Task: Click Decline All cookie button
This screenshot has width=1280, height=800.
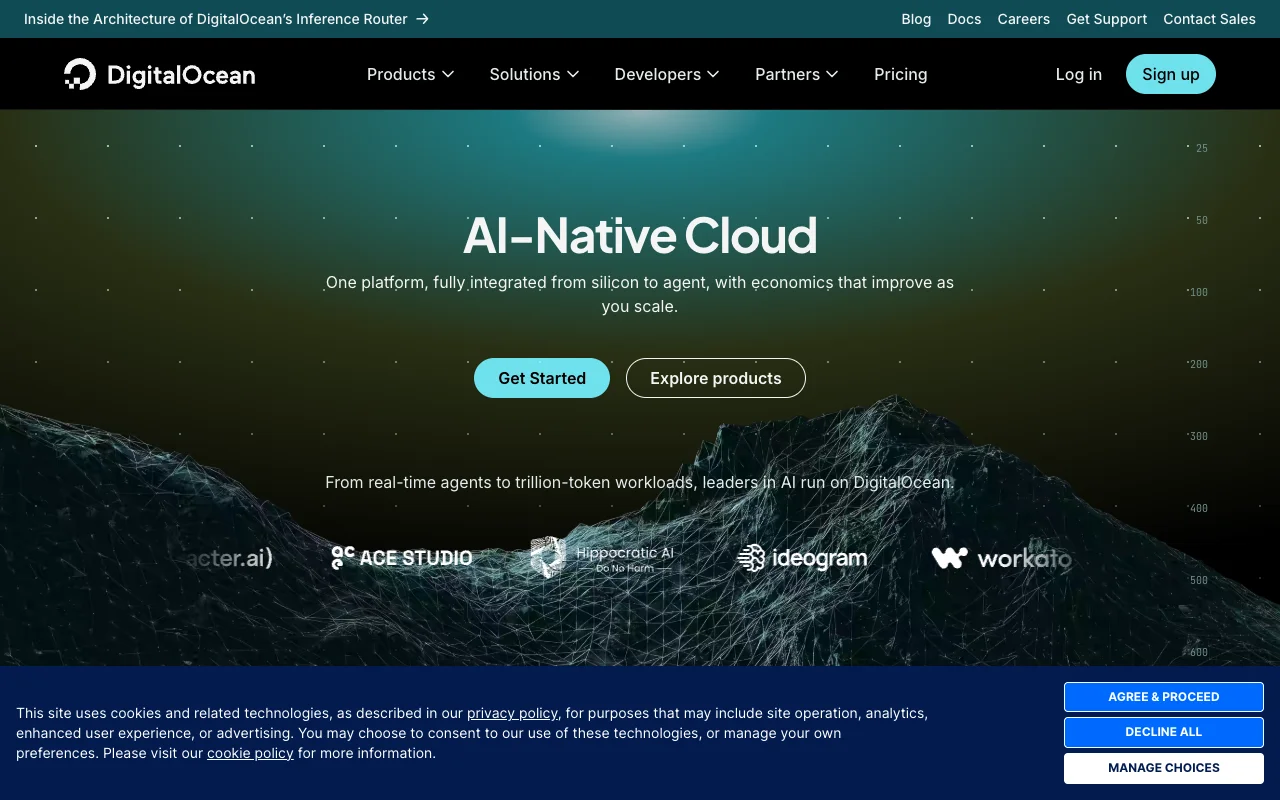Action: [1164, 732]
